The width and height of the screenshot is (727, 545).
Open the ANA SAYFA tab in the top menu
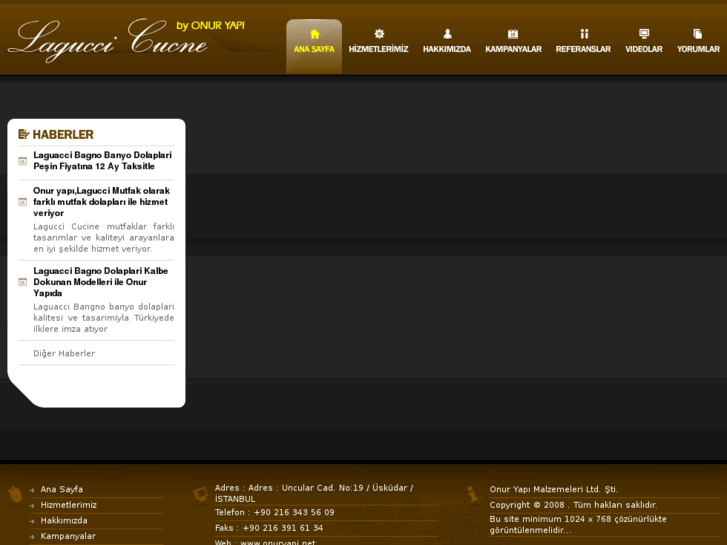(314, 46)
